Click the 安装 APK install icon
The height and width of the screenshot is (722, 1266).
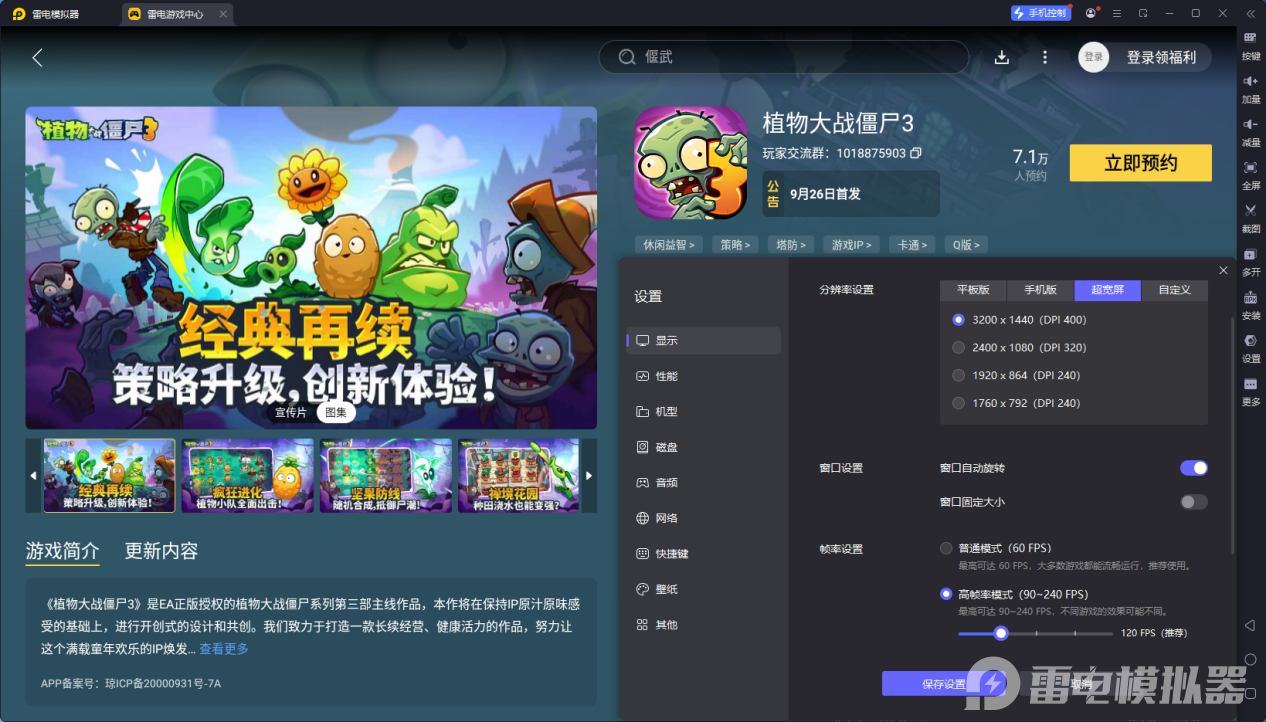(1250, 297)
